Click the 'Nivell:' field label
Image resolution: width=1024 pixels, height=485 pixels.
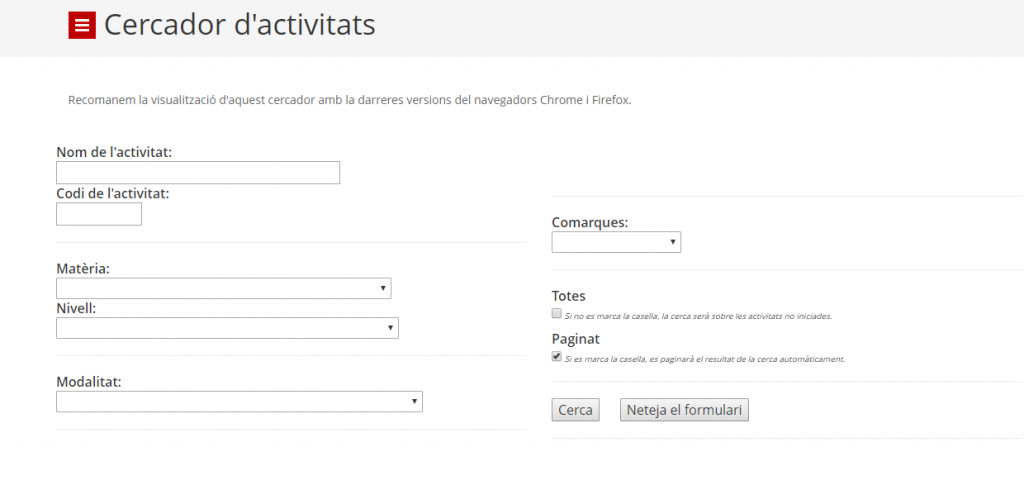pos(76,308)
